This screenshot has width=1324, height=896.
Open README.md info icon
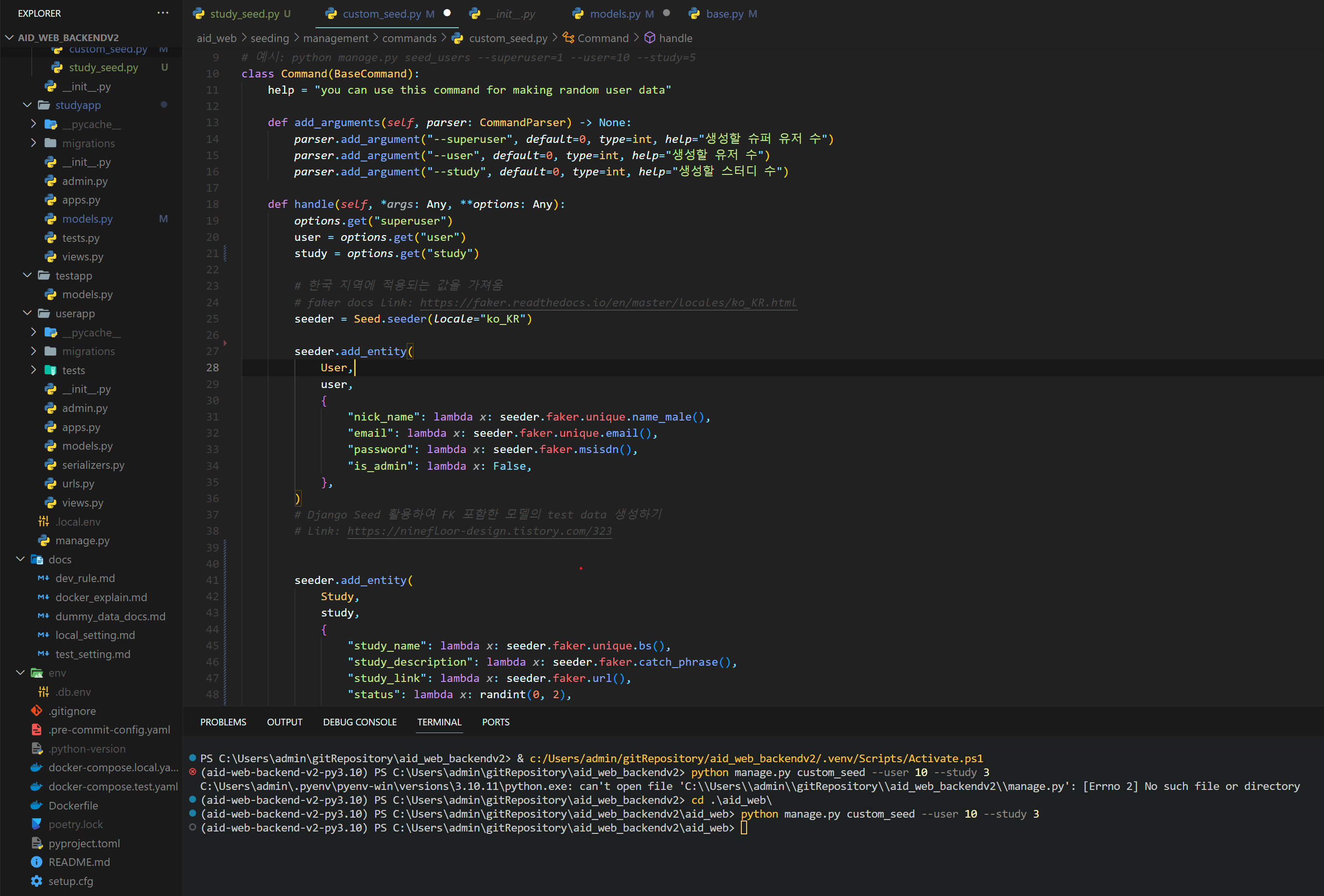tap(37, 862)
